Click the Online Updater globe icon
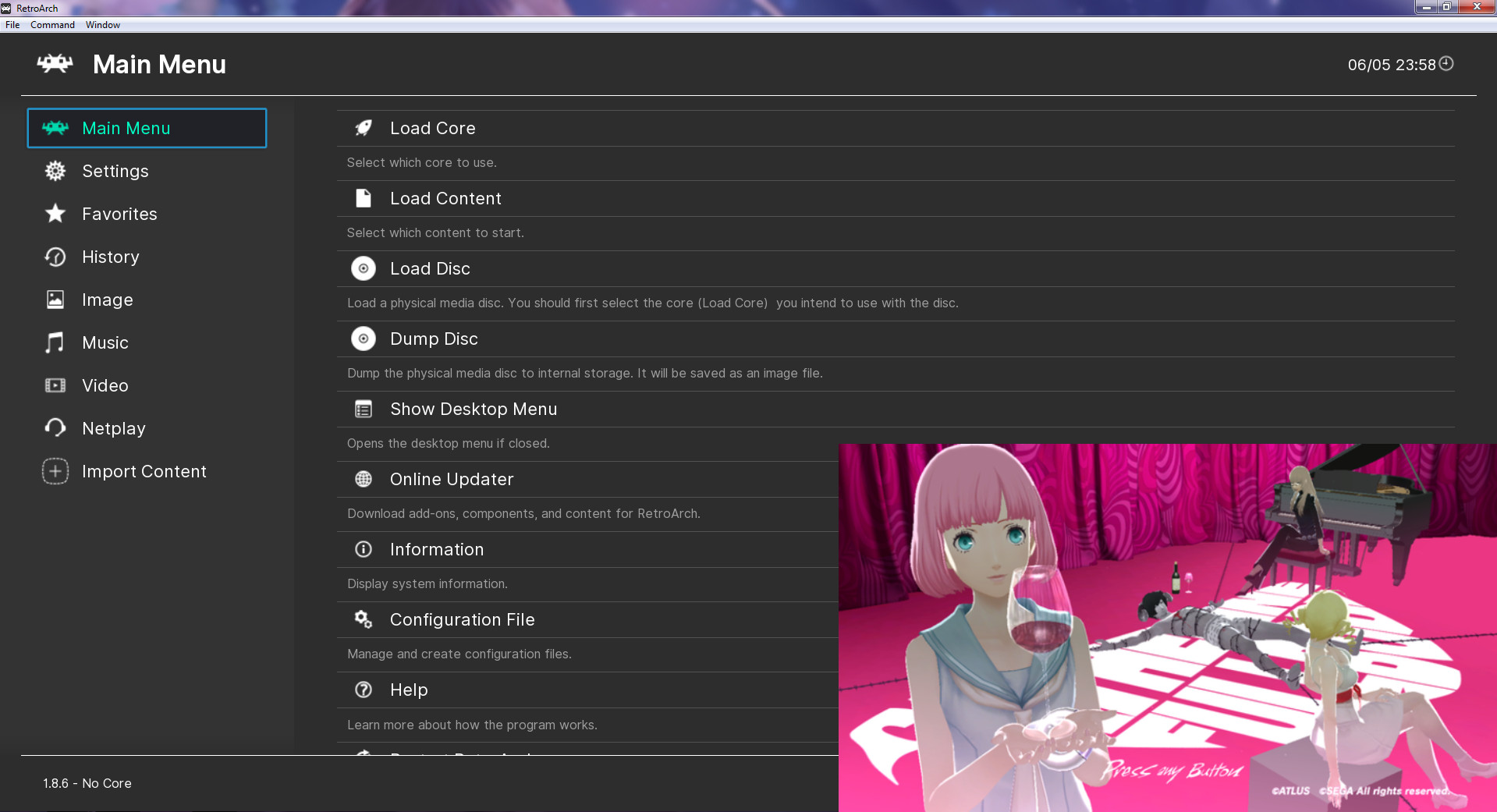This screenshot has width=1497, height=812. 364,479
